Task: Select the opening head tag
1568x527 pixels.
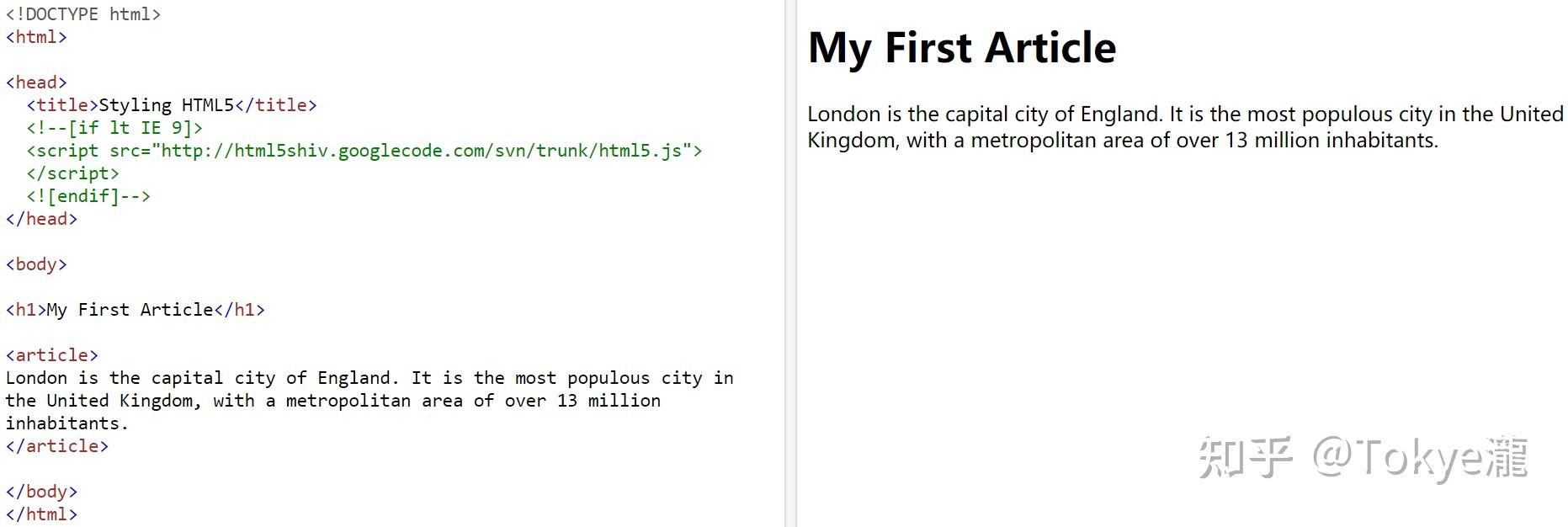Action: (x=36, y=83)
